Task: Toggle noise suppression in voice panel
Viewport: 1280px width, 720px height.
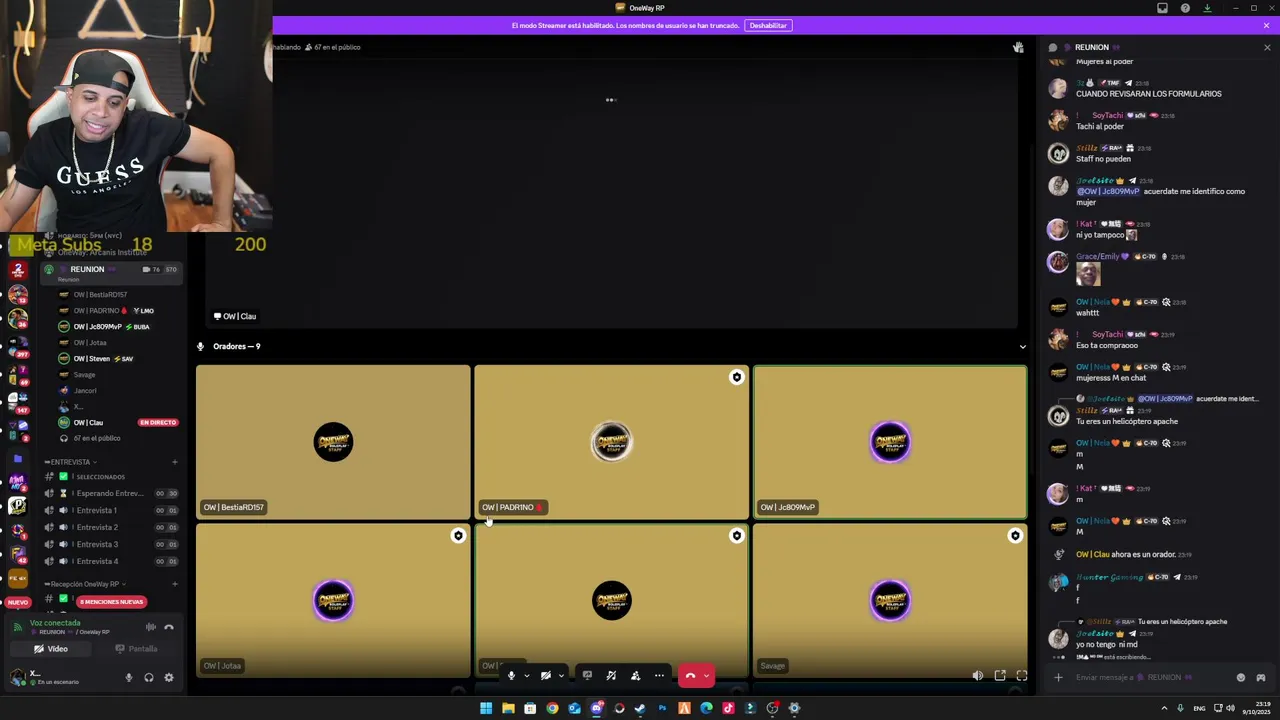Action: pyautogui.click(x=151, y=627)
